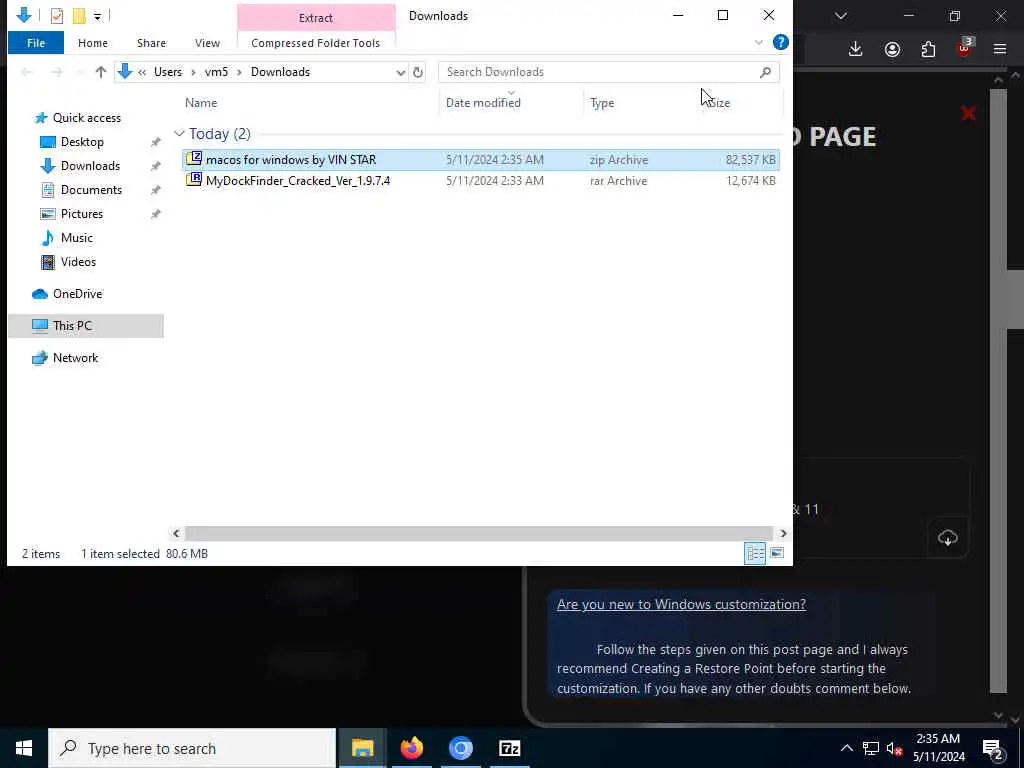Open Downloads in the navigation pane

(x=90, y=167)
